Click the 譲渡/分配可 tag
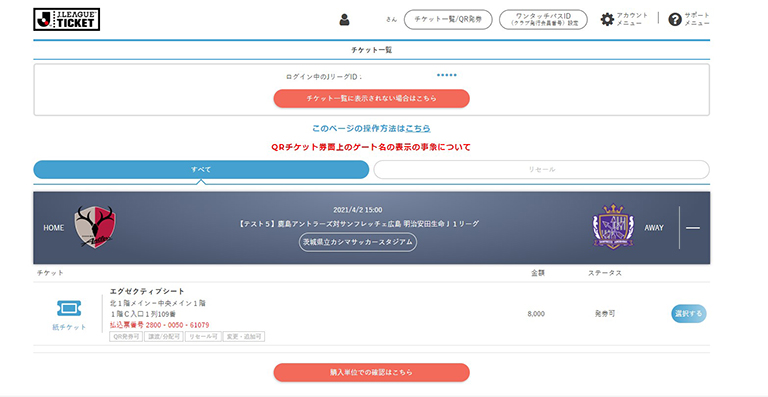Viewport: 768px width, 397px height. [164, 337]
